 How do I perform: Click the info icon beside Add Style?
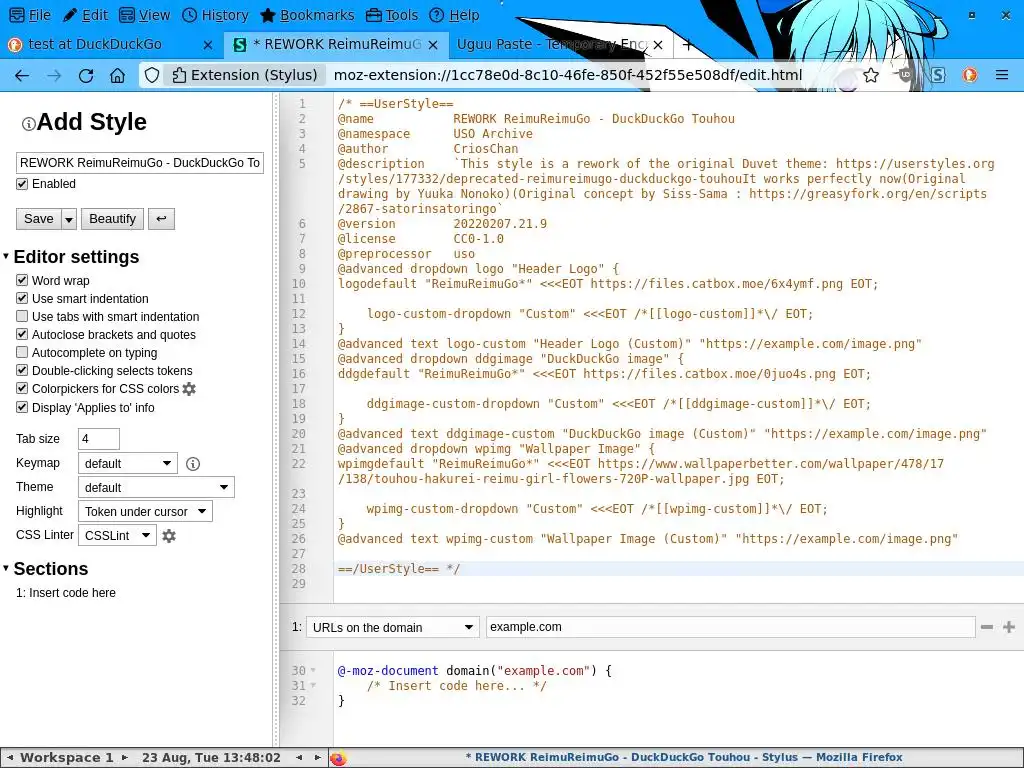(29, 123)
